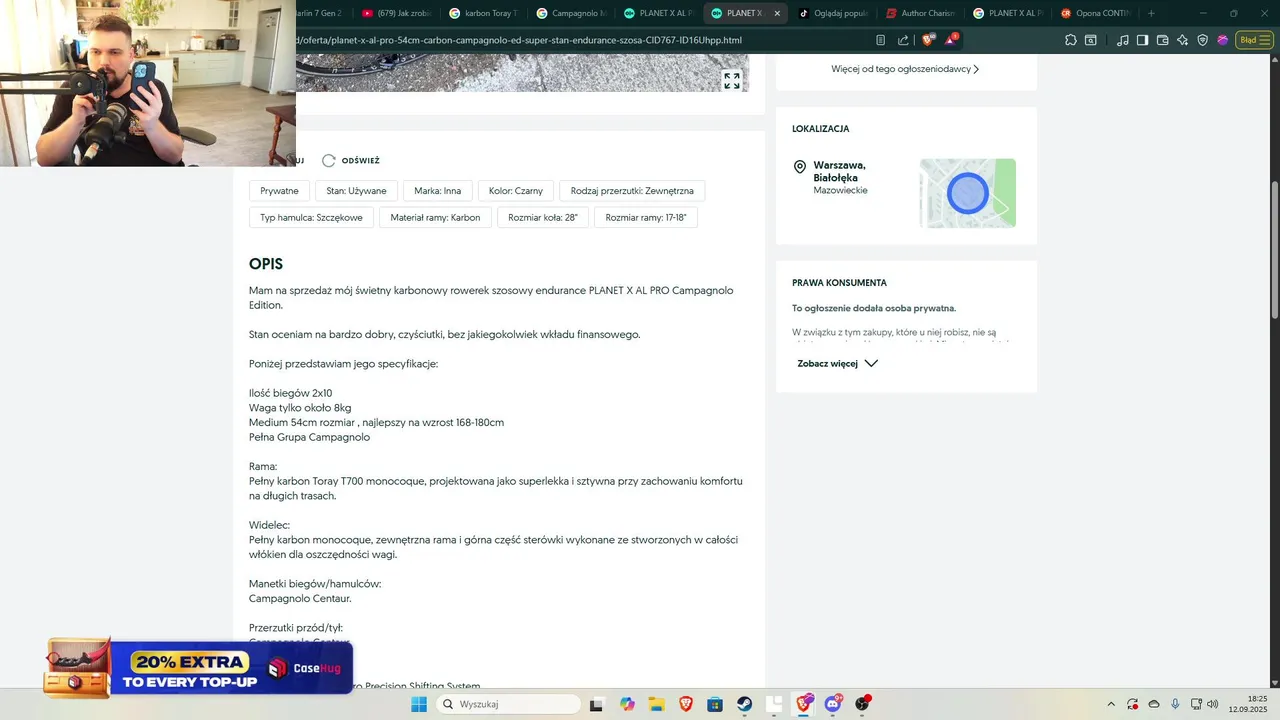Click the OBS Studio taskbar icon
The image size is (1280, 720).
click(x=863, y=704)
